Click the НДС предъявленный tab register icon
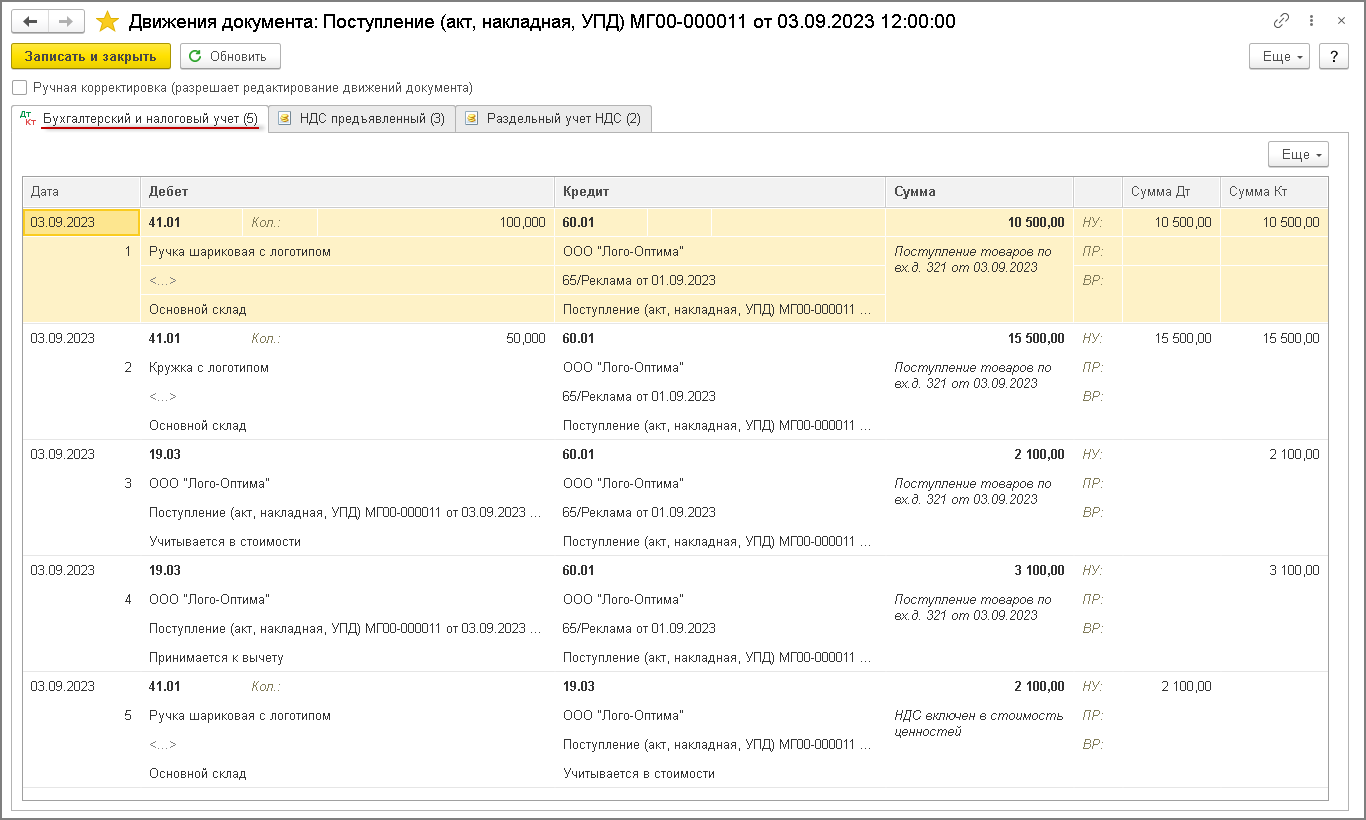 (x=285, y=119)
